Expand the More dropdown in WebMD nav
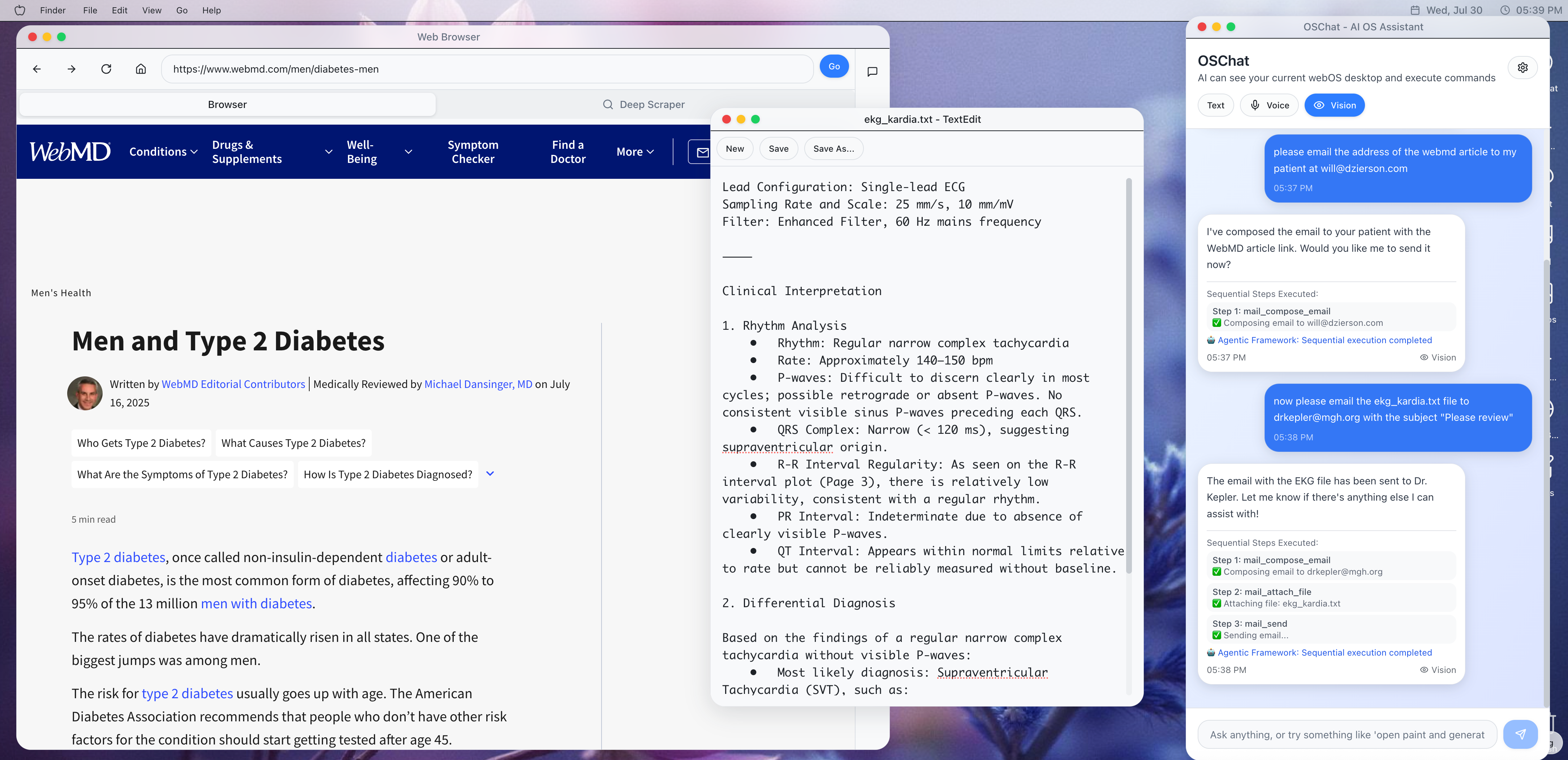Screen dimensions: 1568x760 635,151
